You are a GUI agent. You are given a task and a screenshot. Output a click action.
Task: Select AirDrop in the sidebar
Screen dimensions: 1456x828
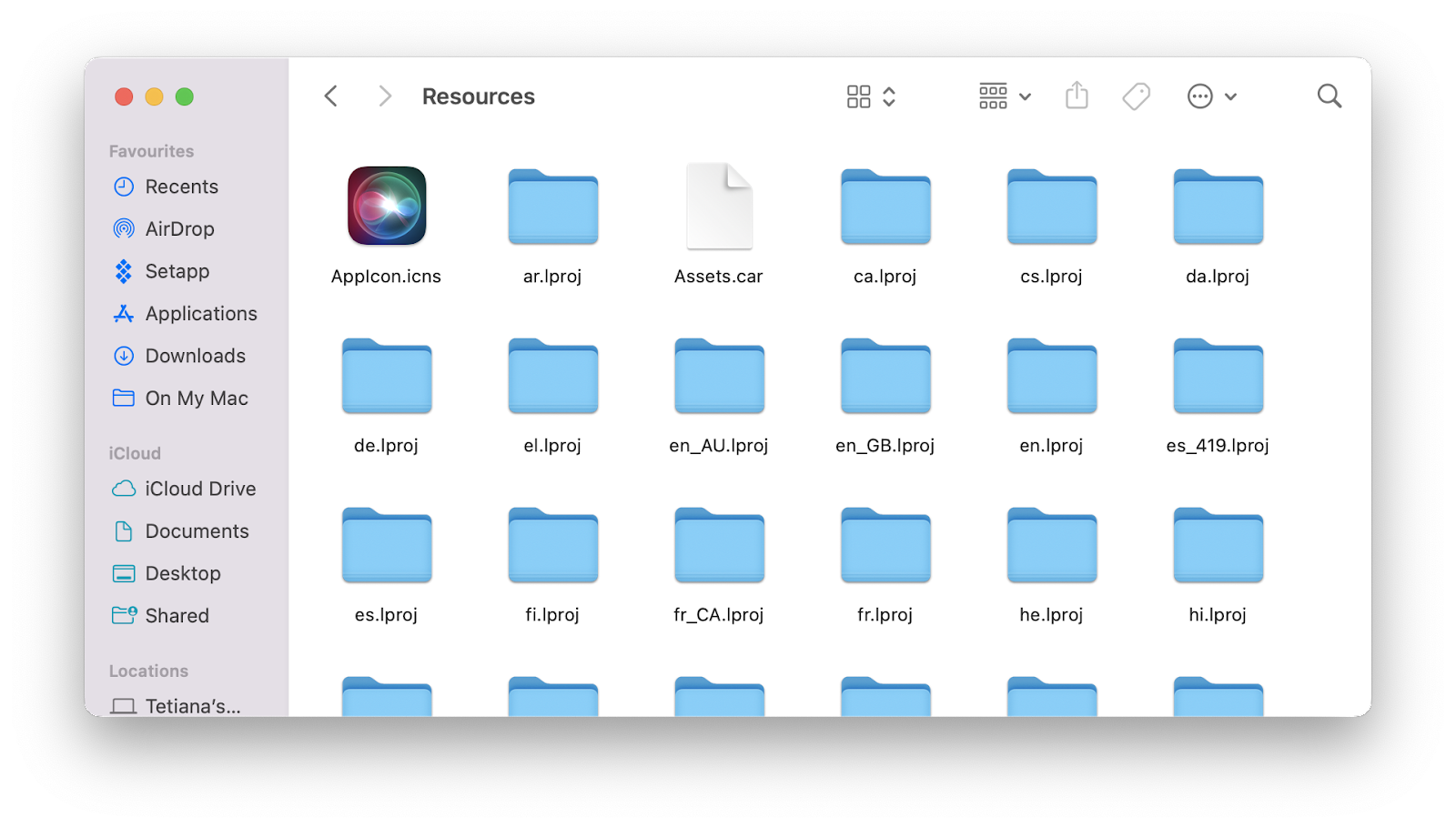point(179,228)
